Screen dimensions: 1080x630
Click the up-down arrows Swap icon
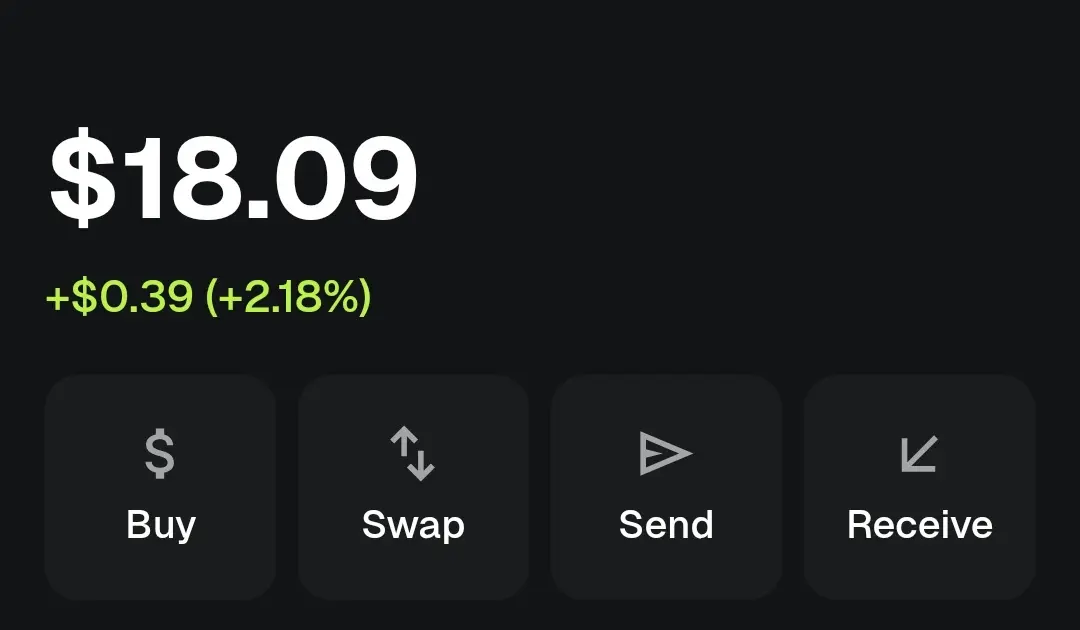pyautogui.click(x=412, y=454)
